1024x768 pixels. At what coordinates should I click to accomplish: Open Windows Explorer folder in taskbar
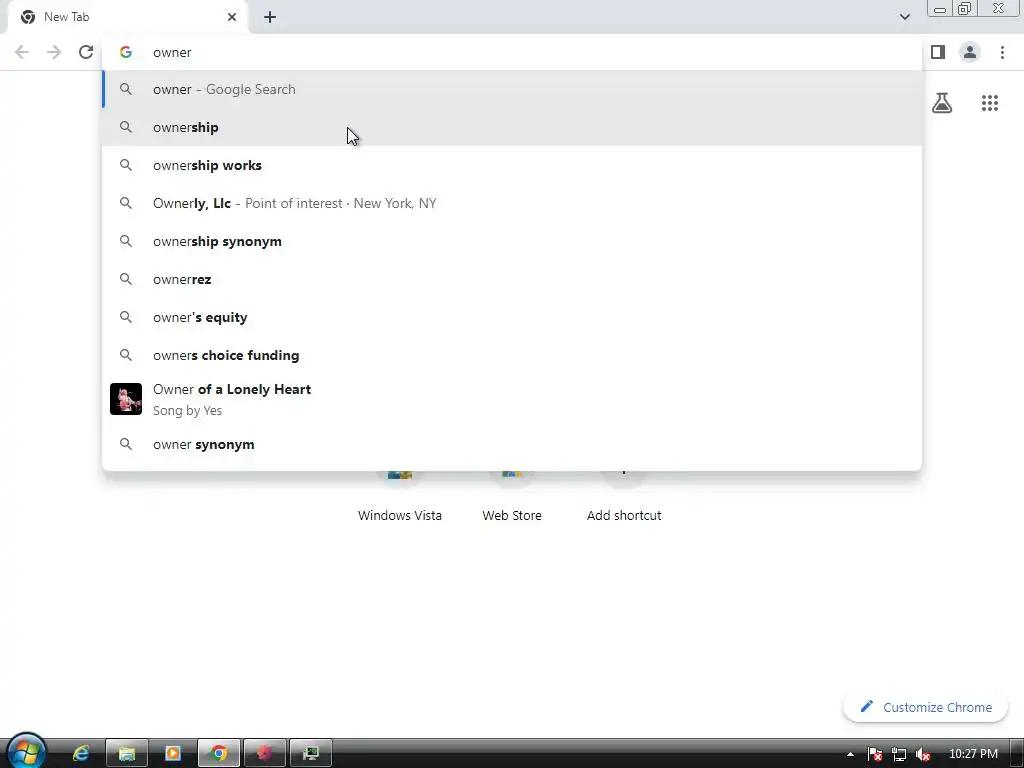pos(127,754)
